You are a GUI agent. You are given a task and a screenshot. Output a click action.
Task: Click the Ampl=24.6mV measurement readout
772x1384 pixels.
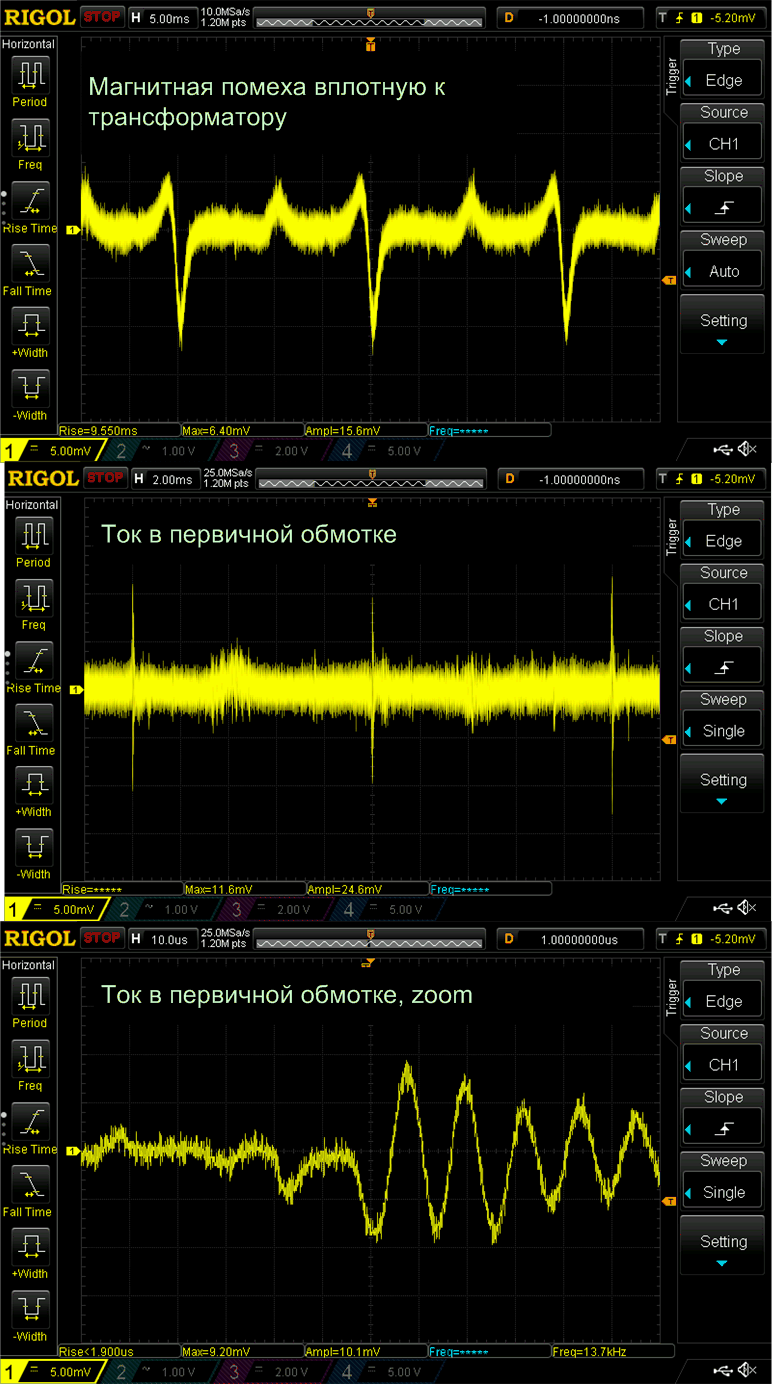pyautogui.click(x=366, y=889)
